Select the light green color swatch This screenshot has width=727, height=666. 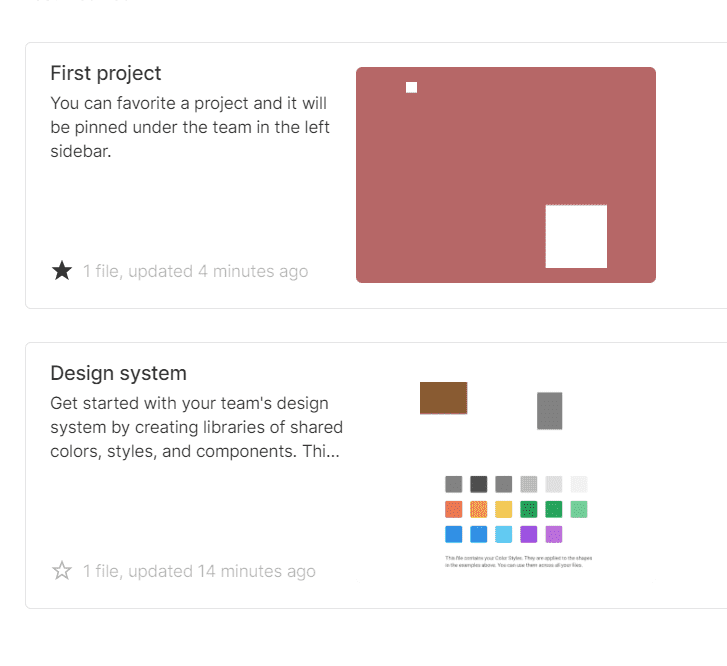coord(579,509)
